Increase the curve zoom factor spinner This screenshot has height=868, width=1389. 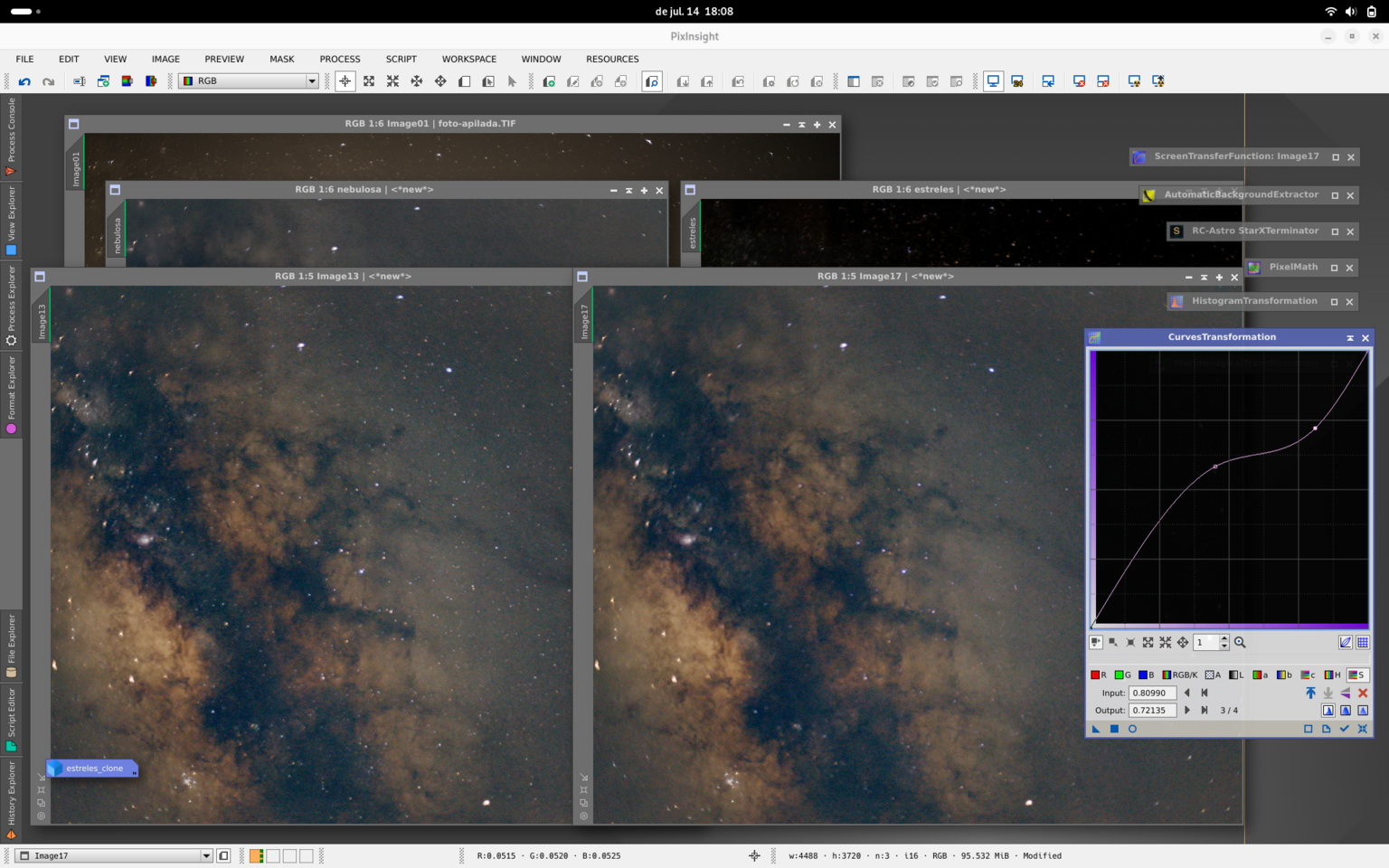click(x=1224, y=638)
